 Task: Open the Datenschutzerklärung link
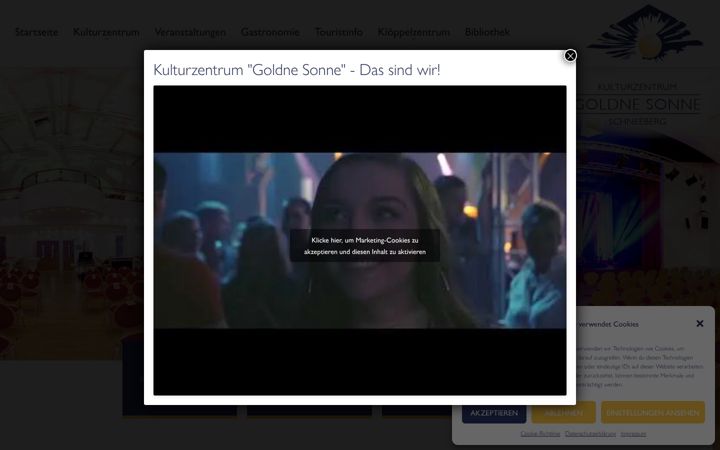[x=590, y=433]
